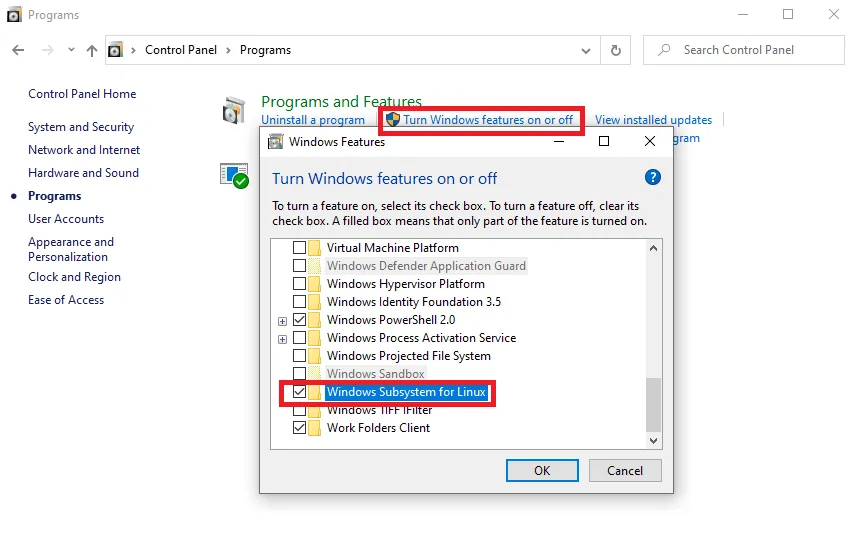
Task: Confirm with the OK button
Action: click(542, 471)
